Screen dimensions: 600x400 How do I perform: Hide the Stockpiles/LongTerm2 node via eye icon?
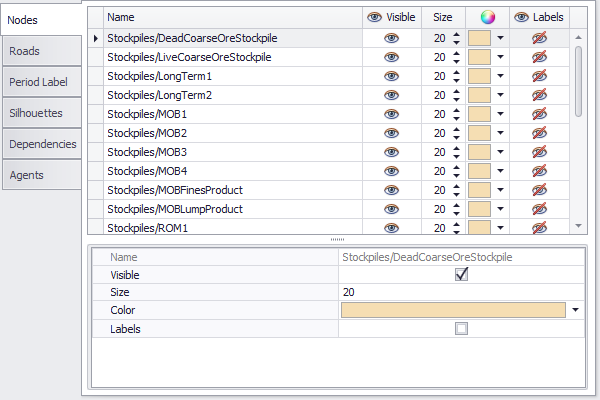391,95
